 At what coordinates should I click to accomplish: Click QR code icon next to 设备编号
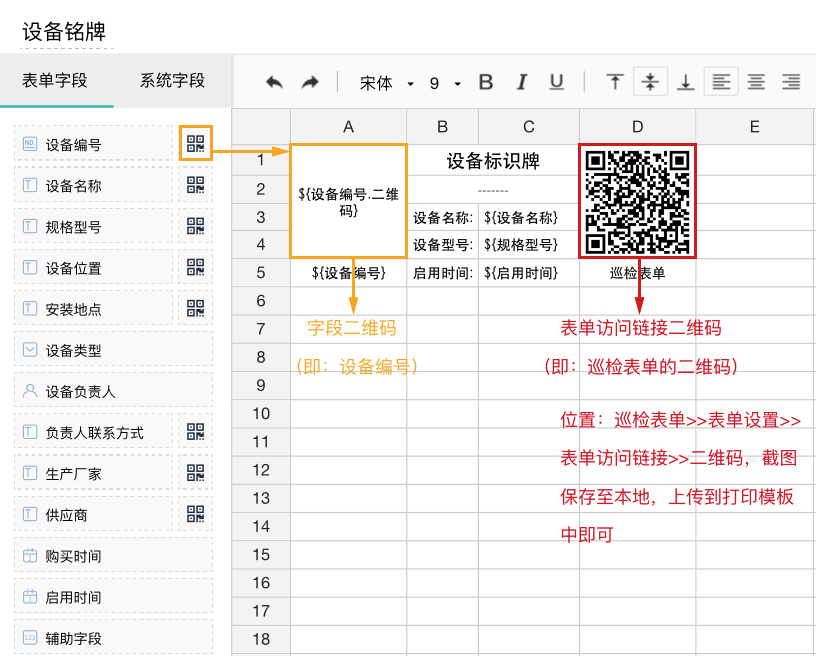[x=196, y=144]
